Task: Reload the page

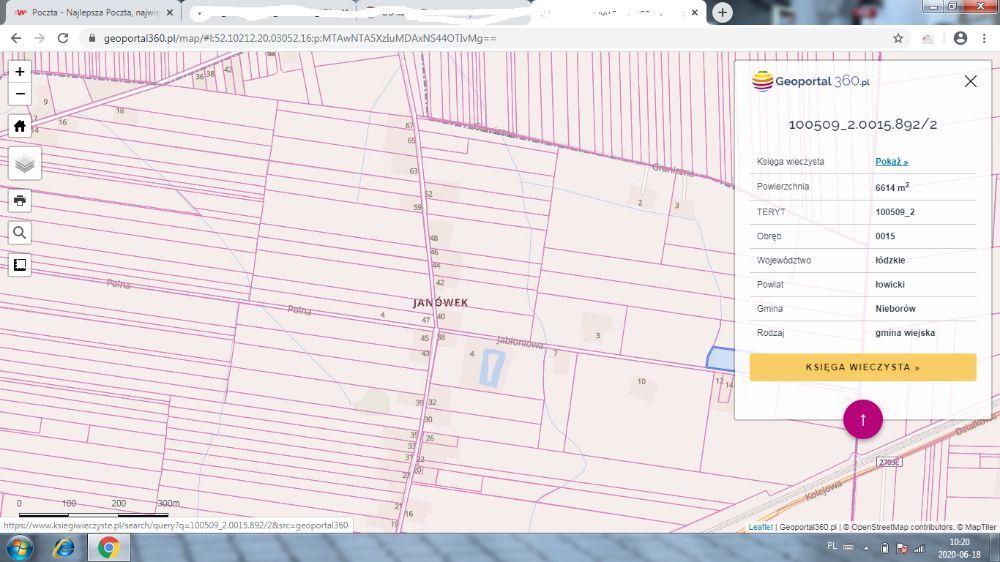Action: coord(63,38)
